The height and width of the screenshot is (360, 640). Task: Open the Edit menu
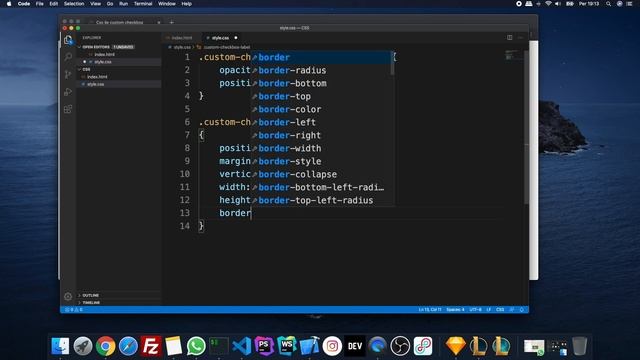pos(53,4)
